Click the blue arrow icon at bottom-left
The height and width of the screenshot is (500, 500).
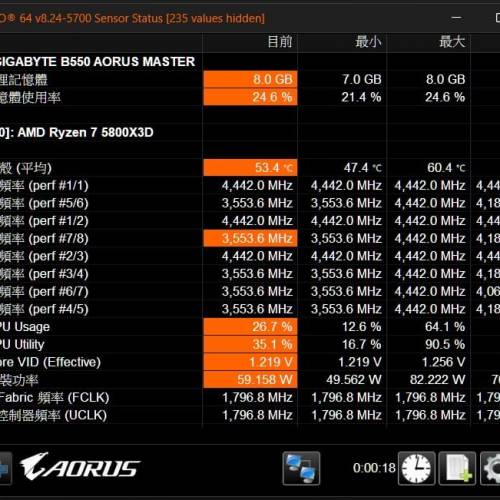pyautogui.click(x=5, y=468)
